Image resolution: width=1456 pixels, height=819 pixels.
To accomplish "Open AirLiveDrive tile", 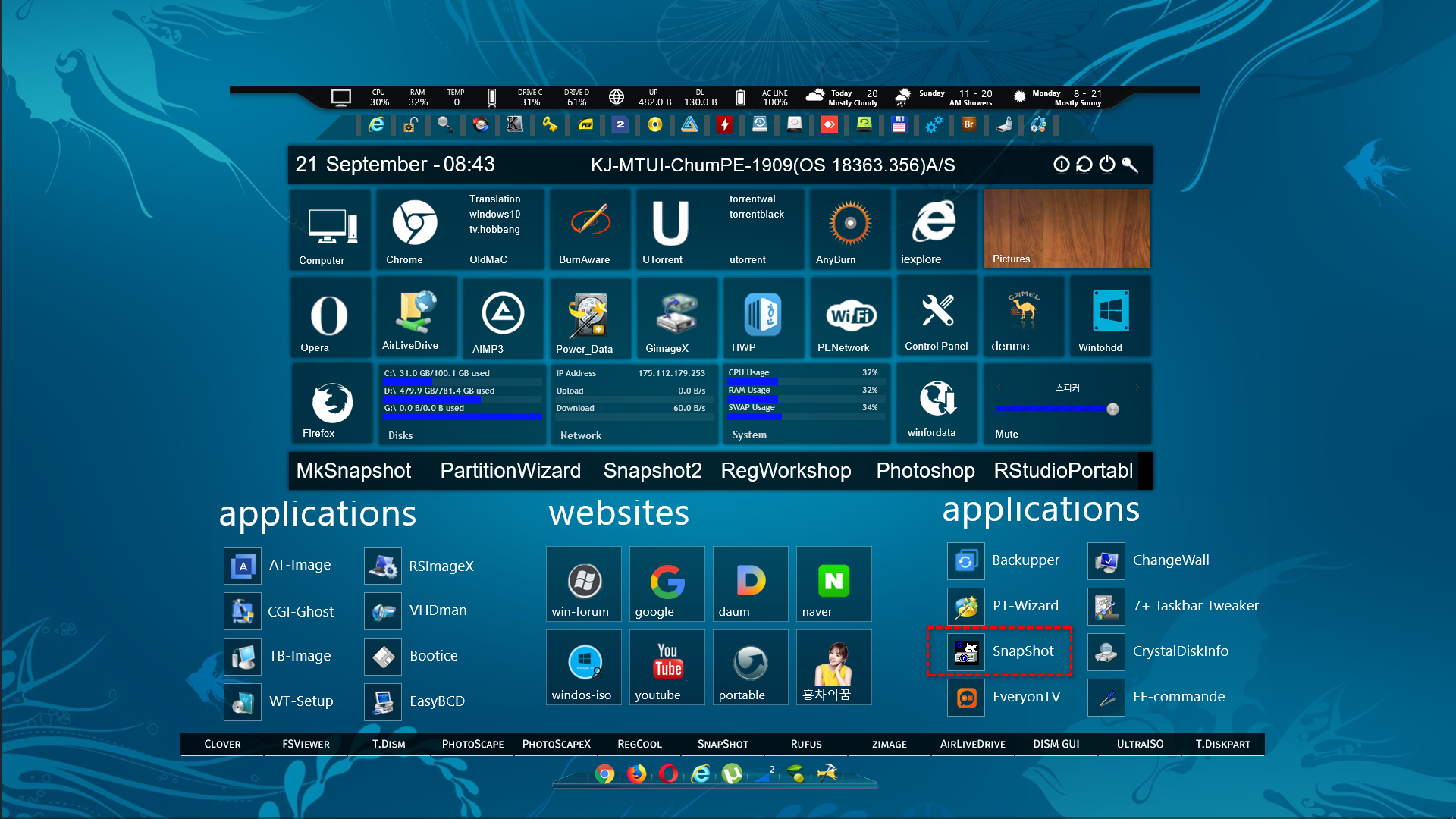I will (417, 317).
